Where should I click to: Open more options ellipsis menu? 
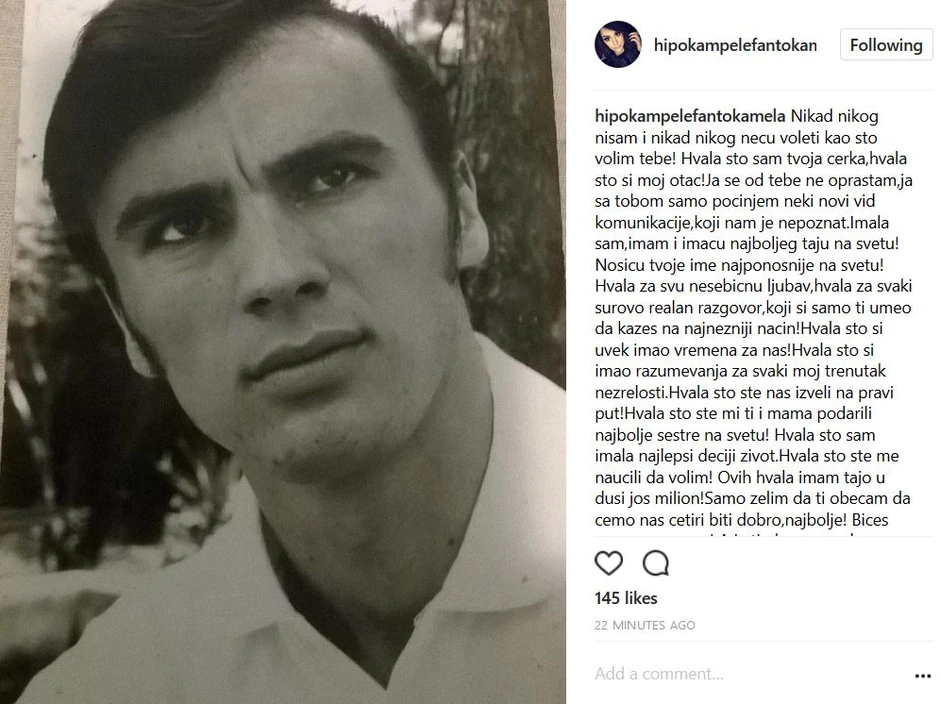[x=922, y=675]
